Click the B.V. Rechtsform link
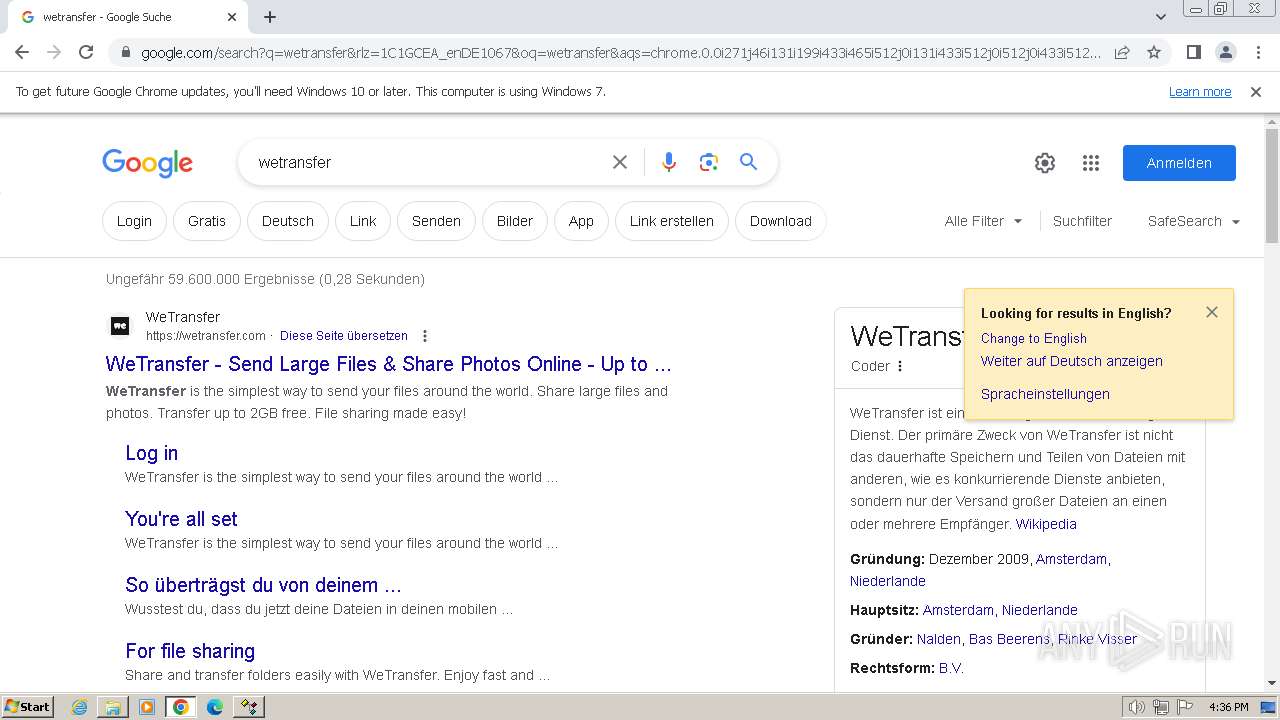This screenshot has height=720, width=1280. 951,668
